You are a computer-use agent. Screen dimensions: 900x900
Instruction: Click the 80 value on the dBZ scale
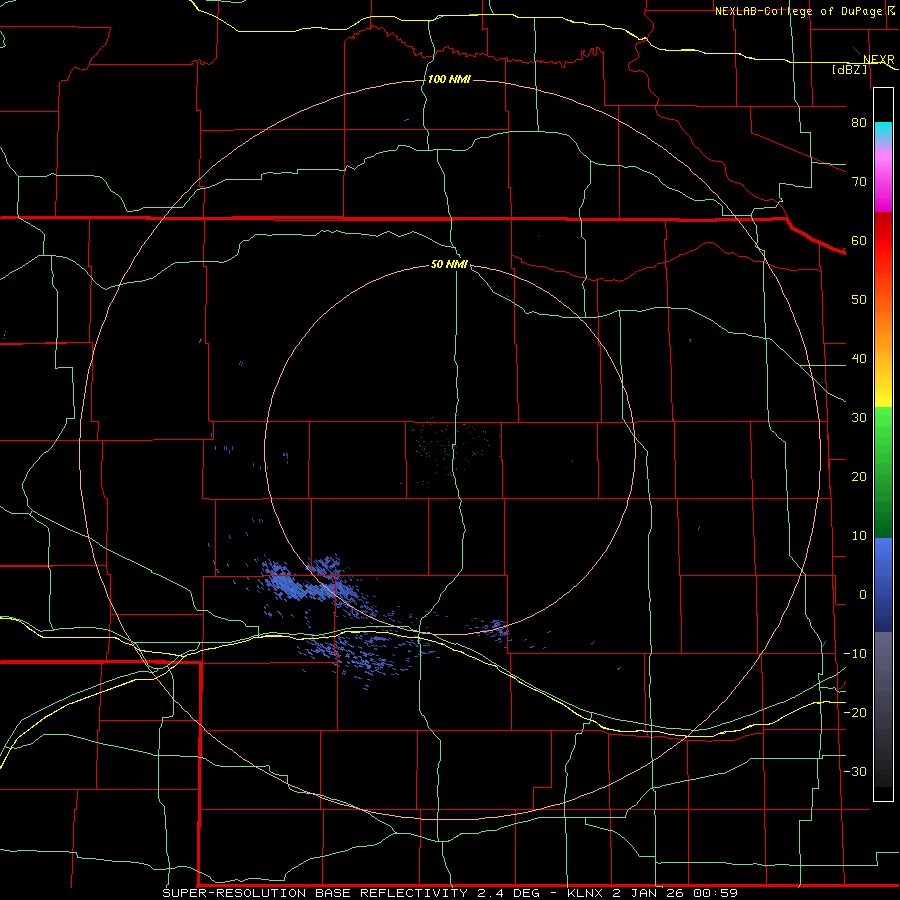pyautogui.click(x=859, y=122)
